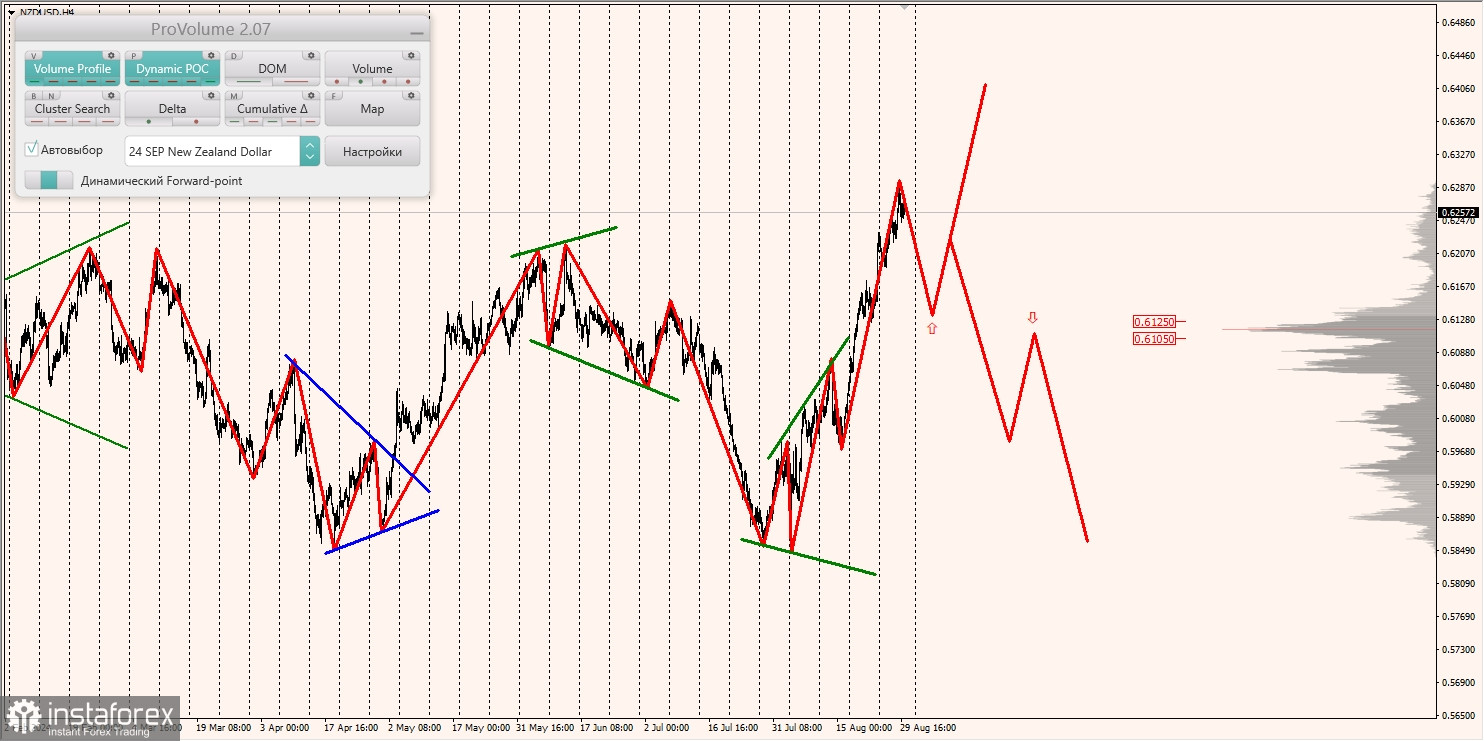Toggle the Map indicator
The width and height of the screenshot is (1484, 741).
point(372,109)
